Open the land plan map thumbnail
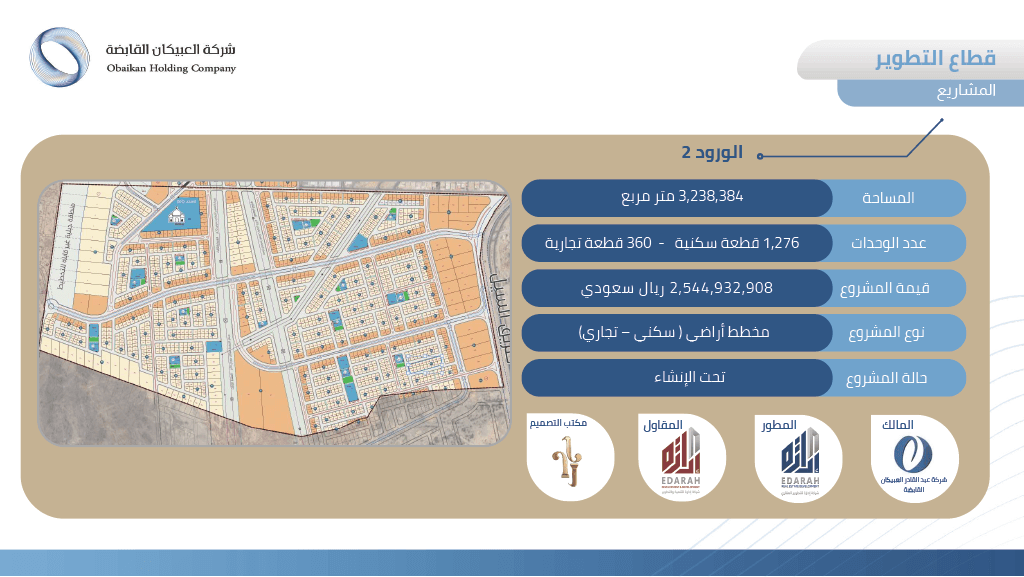The width and height of the screenshot is (1024, 577). 274,313
